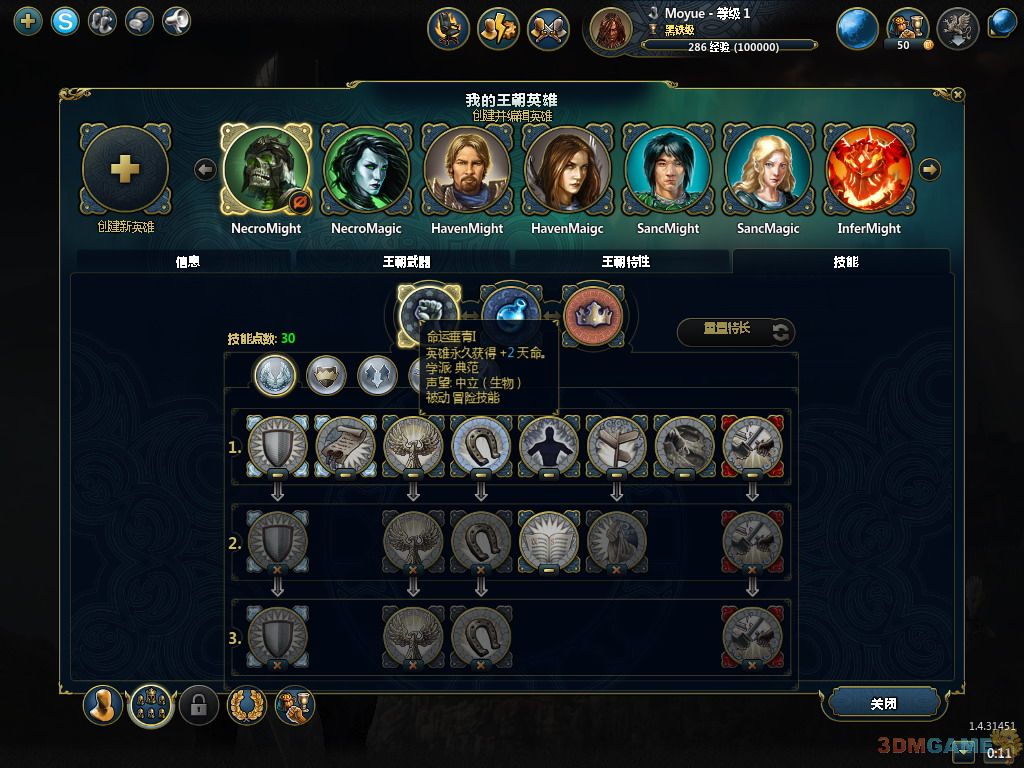
Task: Select the scroll skill in row 1
Action: pyautogui.click(x=345, y=447)
